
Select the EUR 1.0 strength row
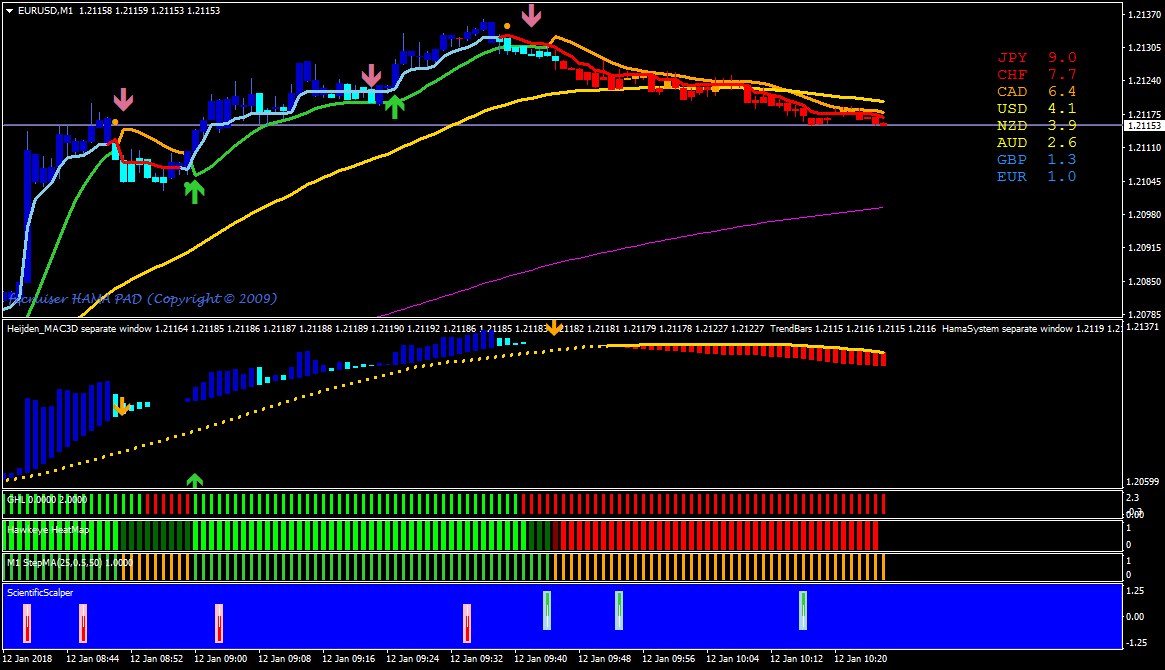pos(1036,177)
